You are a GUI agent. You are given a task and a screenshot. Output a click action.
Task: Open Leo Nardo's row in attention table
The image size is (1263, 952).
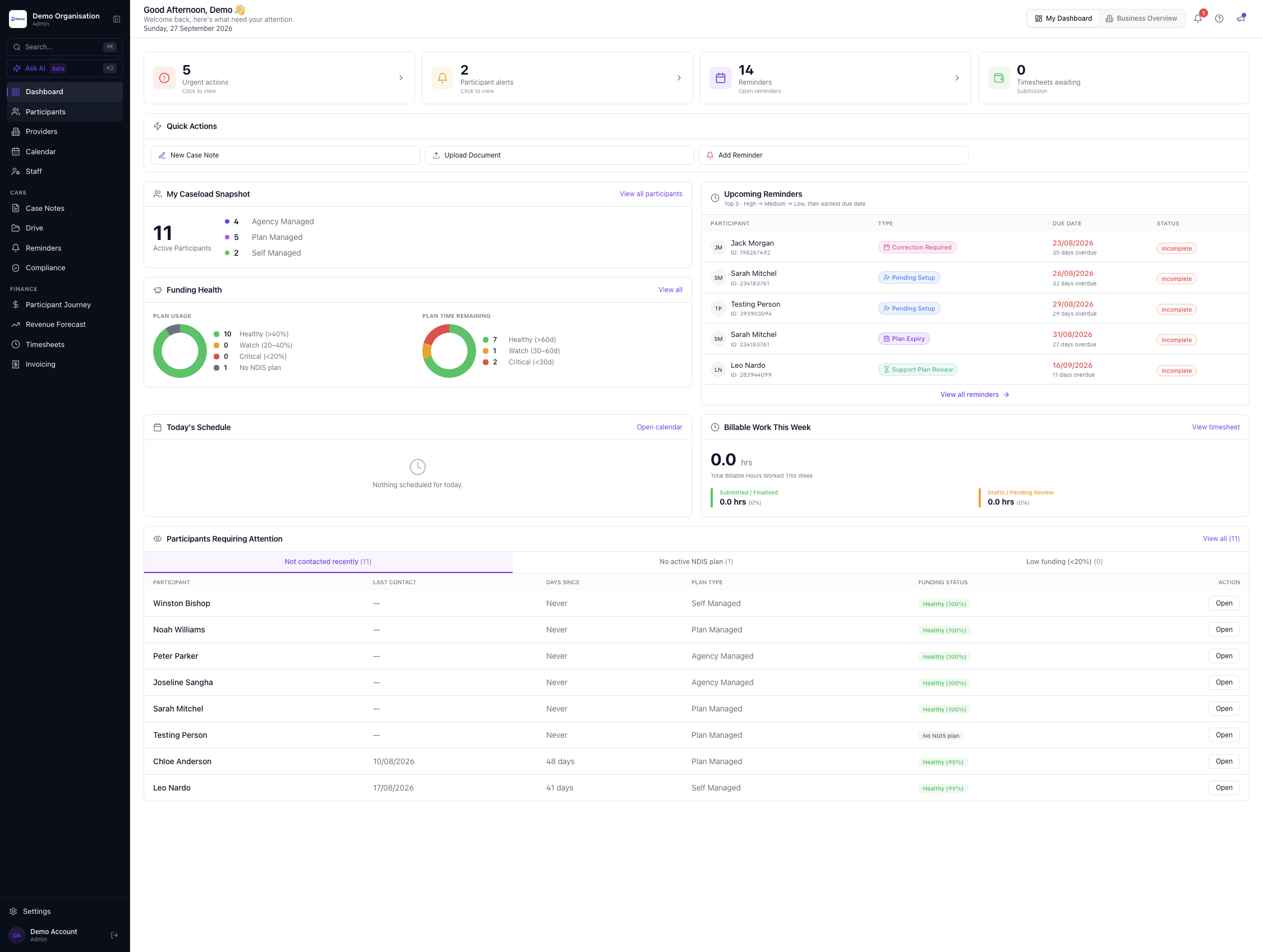(x=1224, y=788)
